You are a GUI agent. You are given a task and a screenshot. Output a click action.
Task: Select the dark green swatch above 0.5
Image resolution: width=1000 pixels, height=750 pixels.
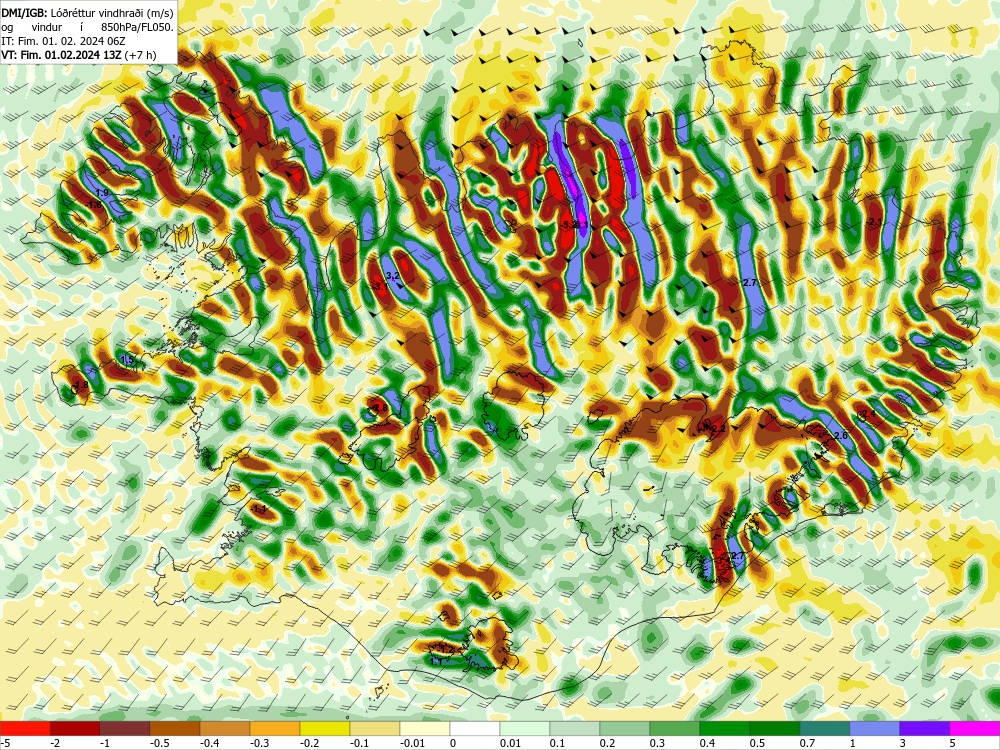(775, 728)
